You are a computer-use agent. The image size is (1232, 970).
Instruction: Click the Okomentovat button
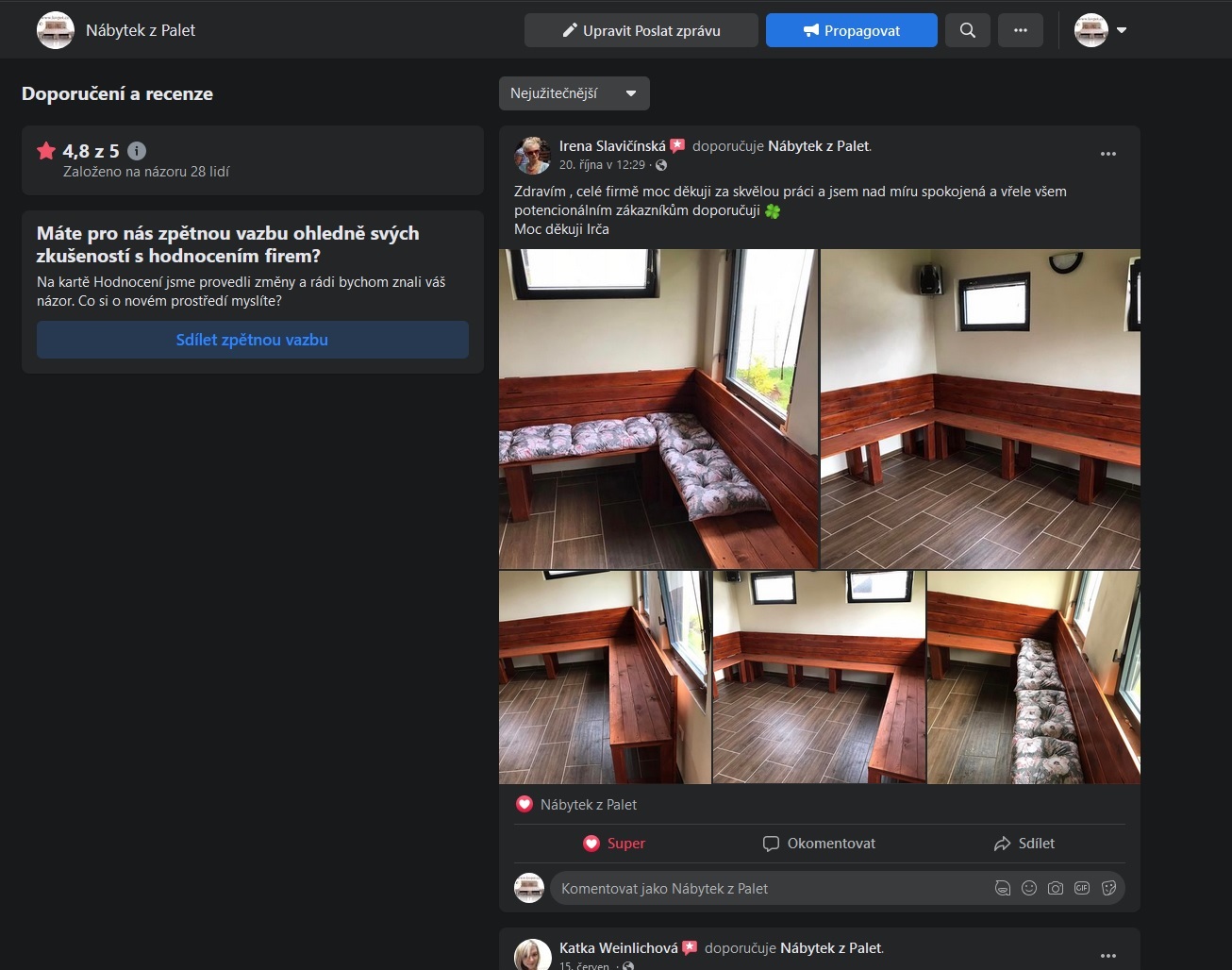pyautogui.click(x=819, y=844)
